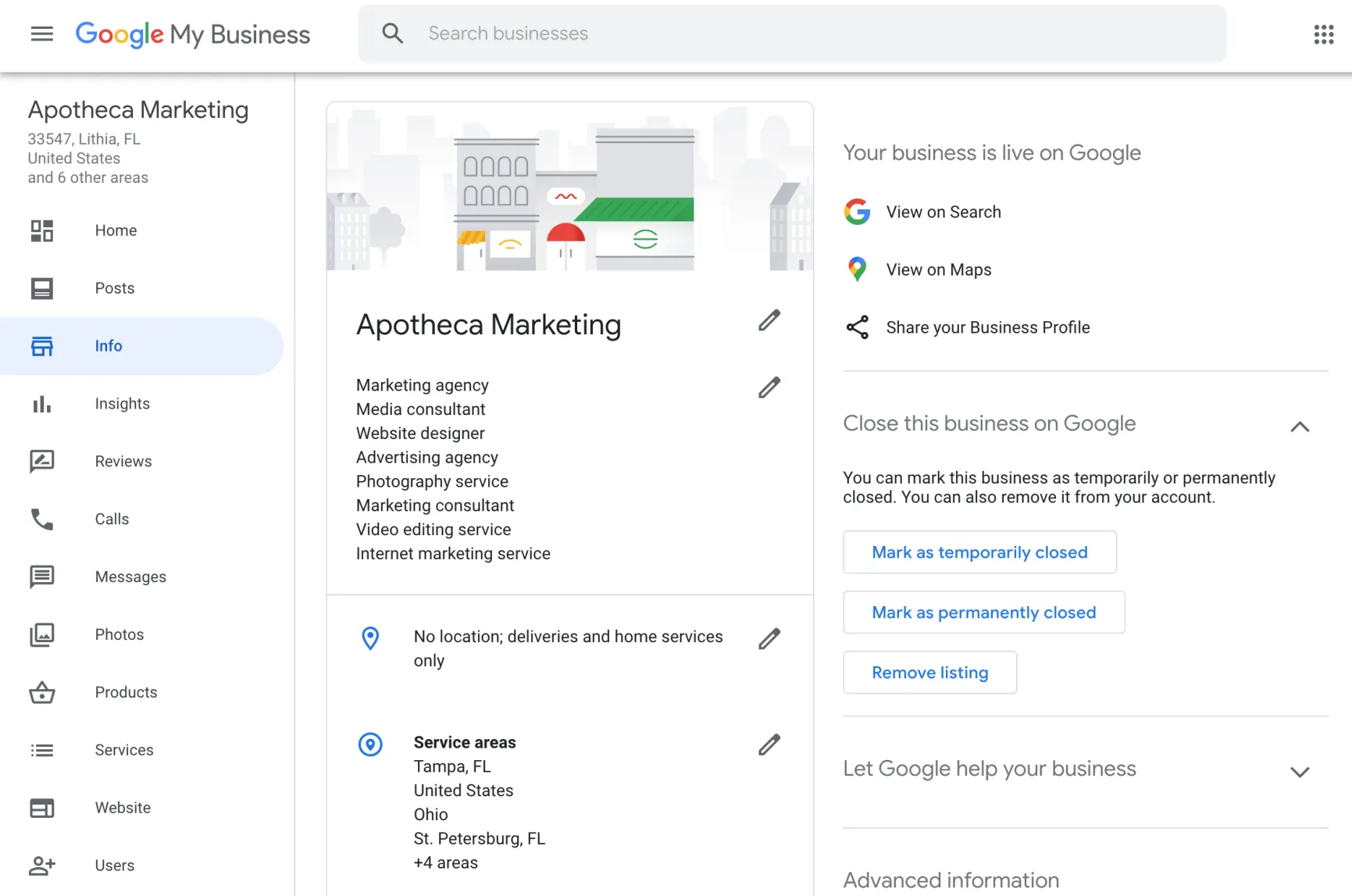Open the Services sidebar item
Viewport: 1352px width, 896px height.
(123, 750)
